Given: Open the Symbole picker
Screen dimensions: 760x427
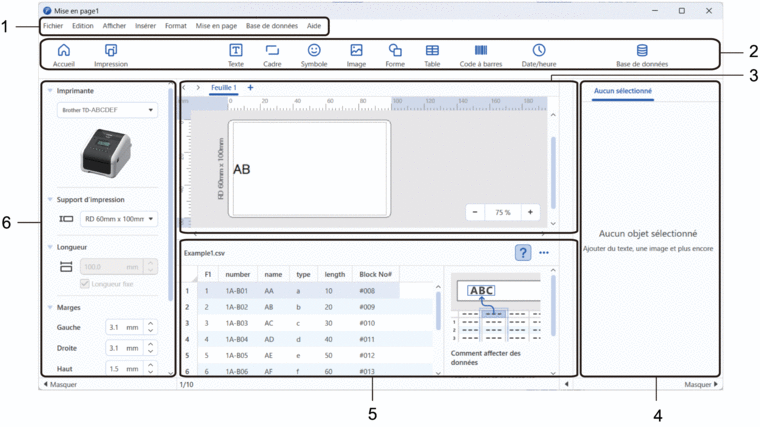Looking at the screenshot, I should [x=313, y=54].
